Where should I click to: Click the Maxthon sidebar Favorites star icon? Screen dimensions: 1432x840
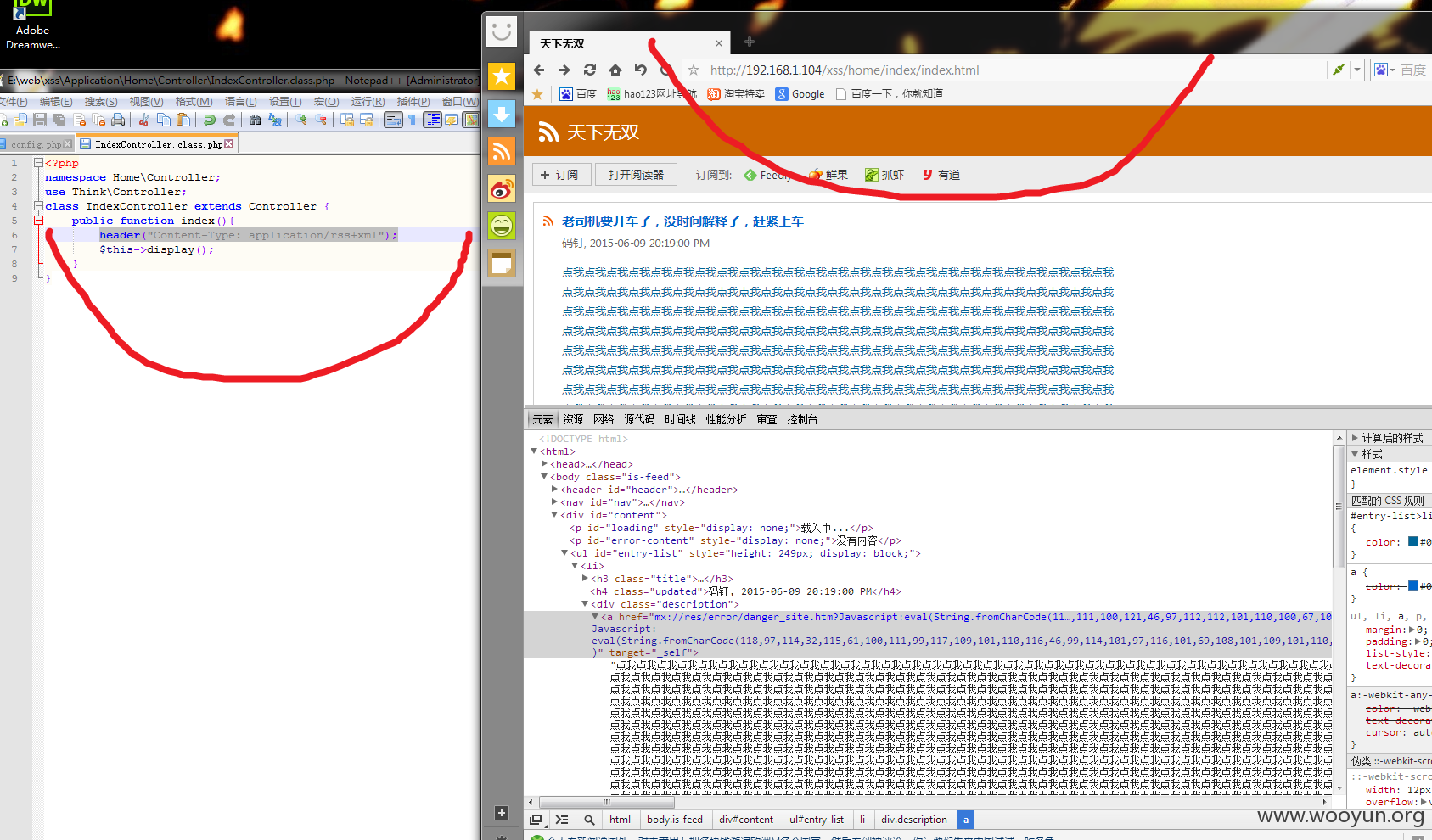pyautogui.click(x=502, y=76)
